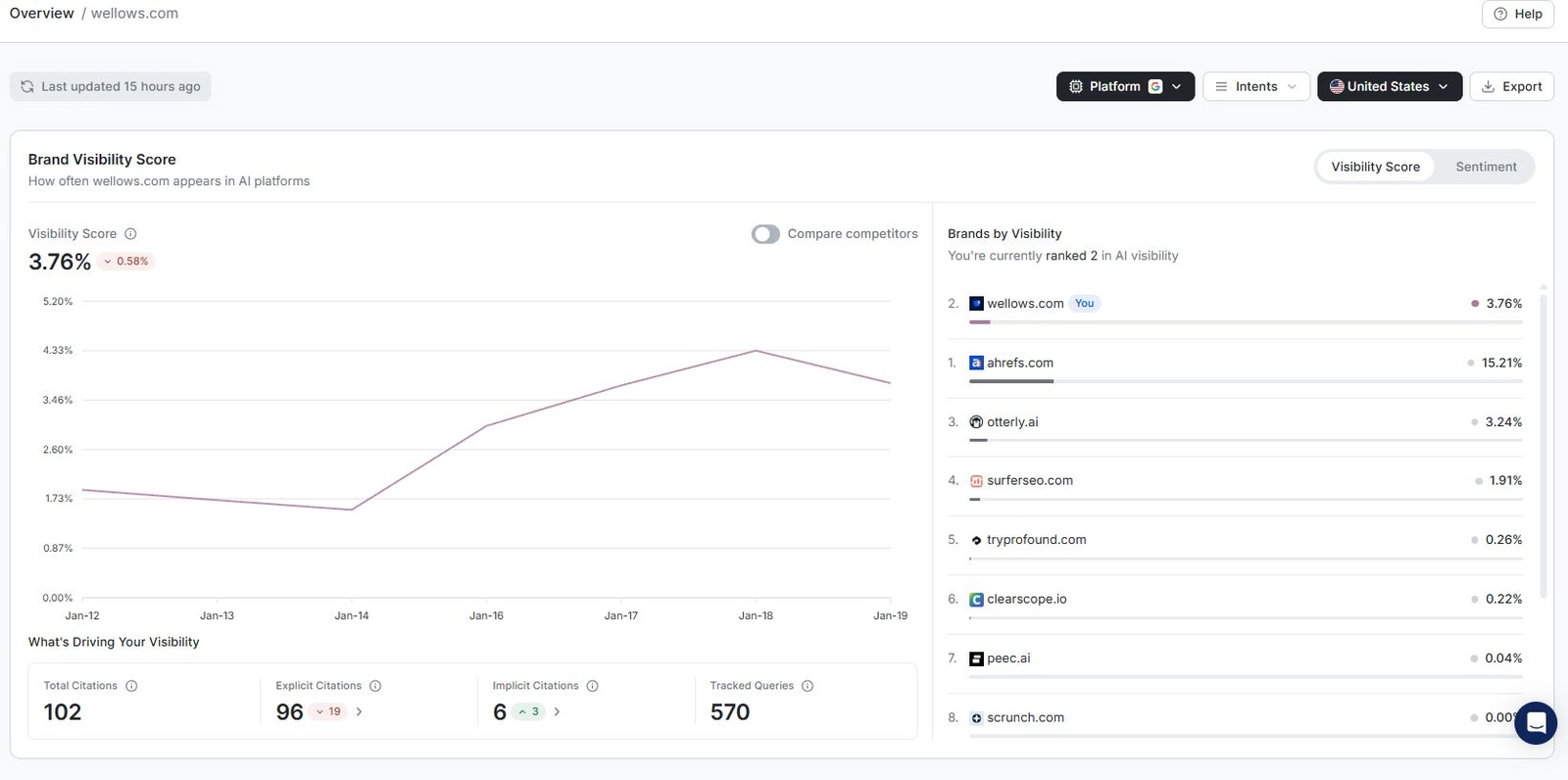The image size is (1568, 780).
Task: Go to Overview in the breadcrumb
Action: 41,14
